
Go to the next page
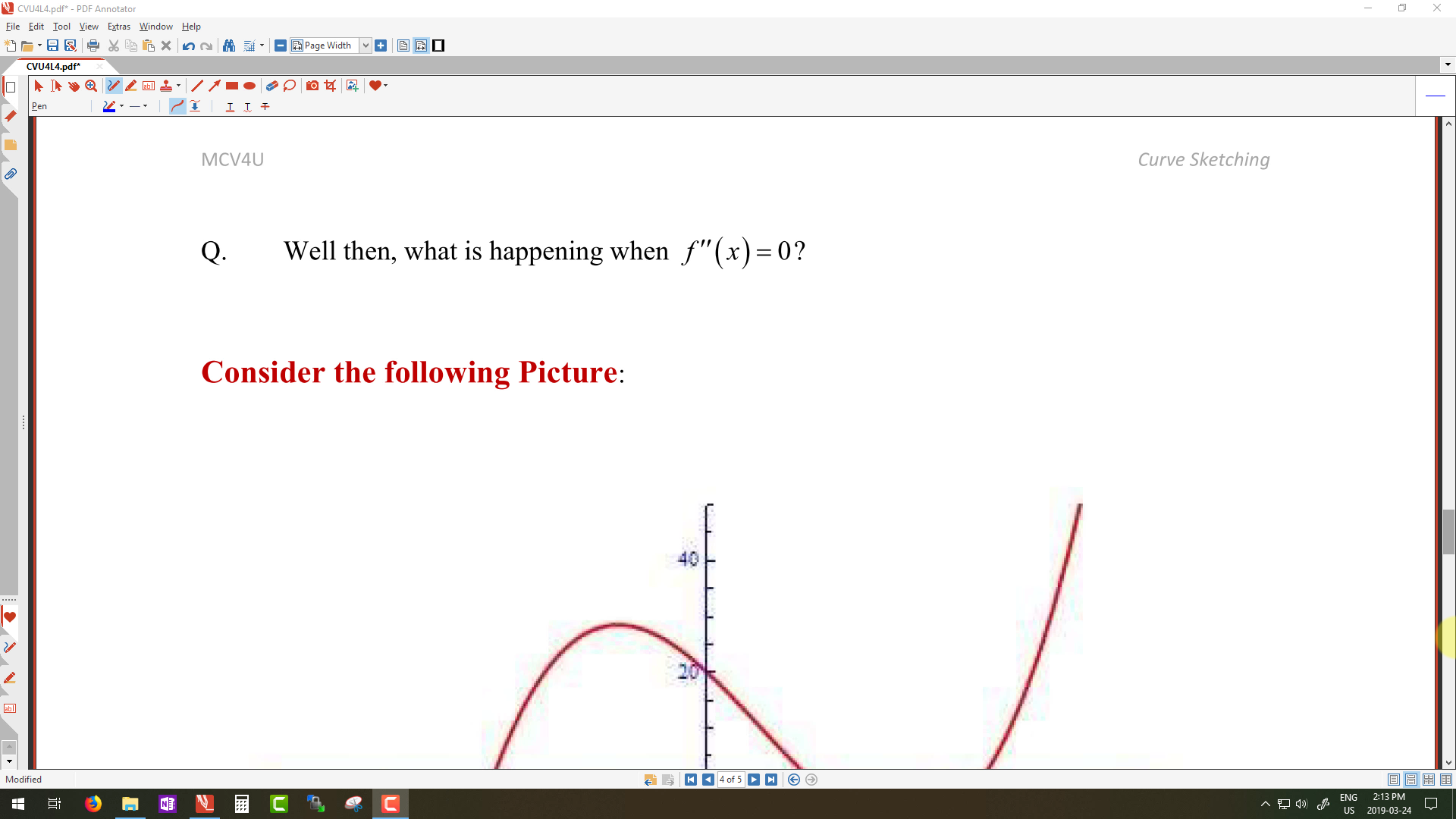point(754,780)
